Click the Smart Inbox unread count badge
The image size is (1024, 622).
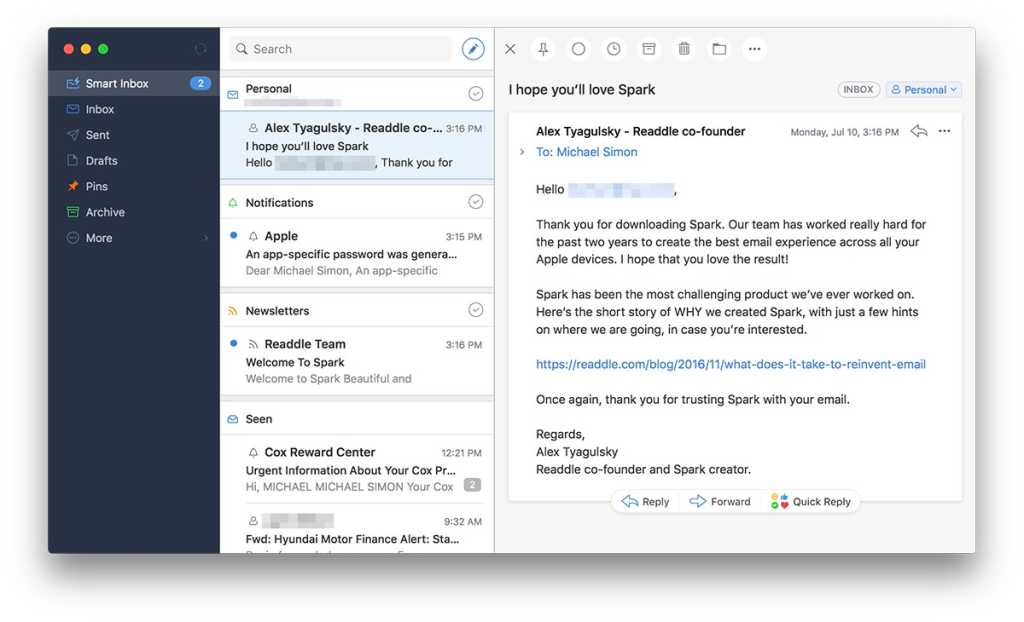click(200, 83)
